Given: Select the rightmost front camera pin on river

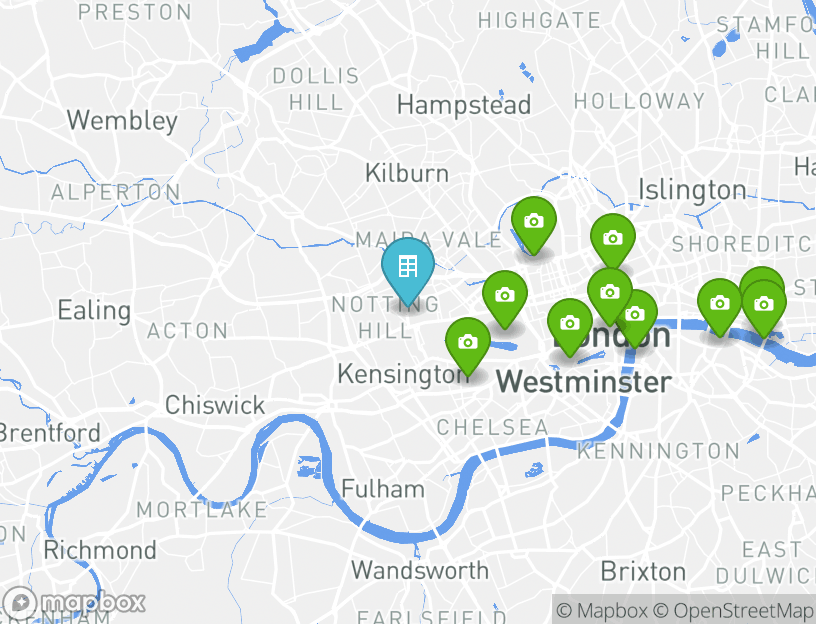Looking at the screenshot, I should [763, 305].
